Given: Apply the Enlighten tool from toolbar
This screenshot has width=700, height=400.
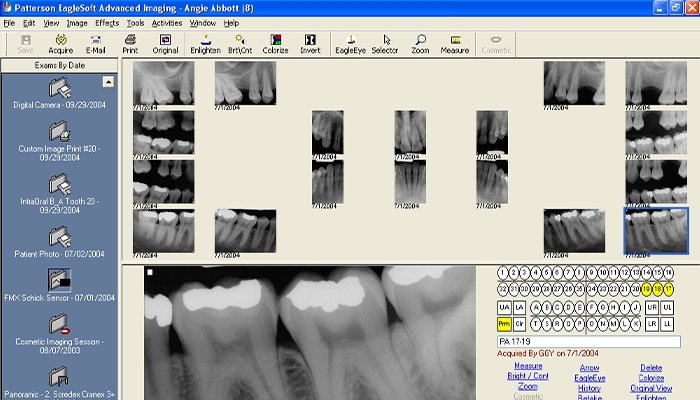Looking at the screenshot, I should point(204,43).
